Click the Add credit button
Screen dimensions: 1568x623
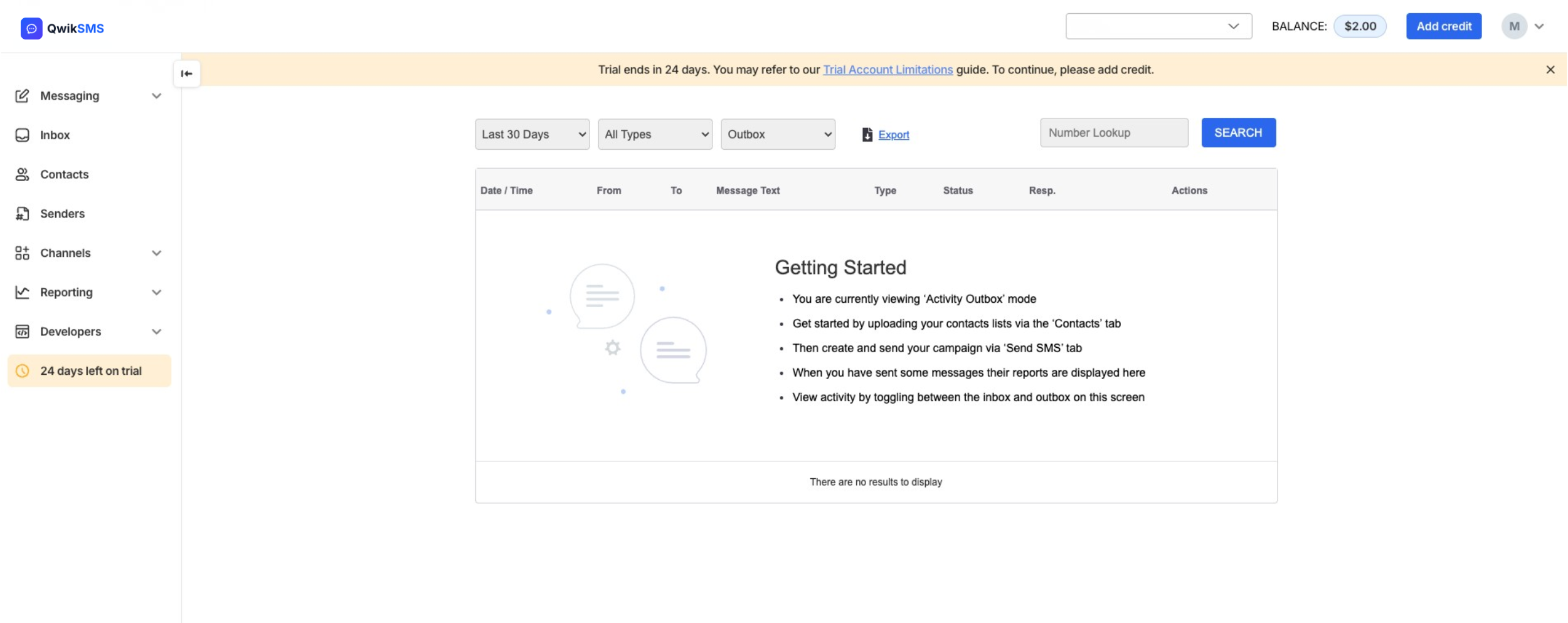(x=1444, y=26)
